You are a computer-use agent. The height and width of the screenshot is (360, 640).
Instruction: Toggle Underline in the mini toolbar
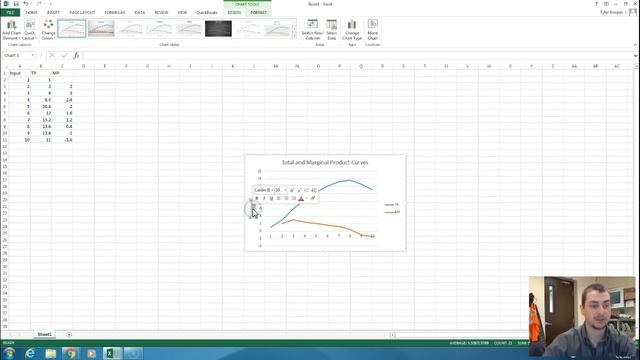tap(271, 198)
